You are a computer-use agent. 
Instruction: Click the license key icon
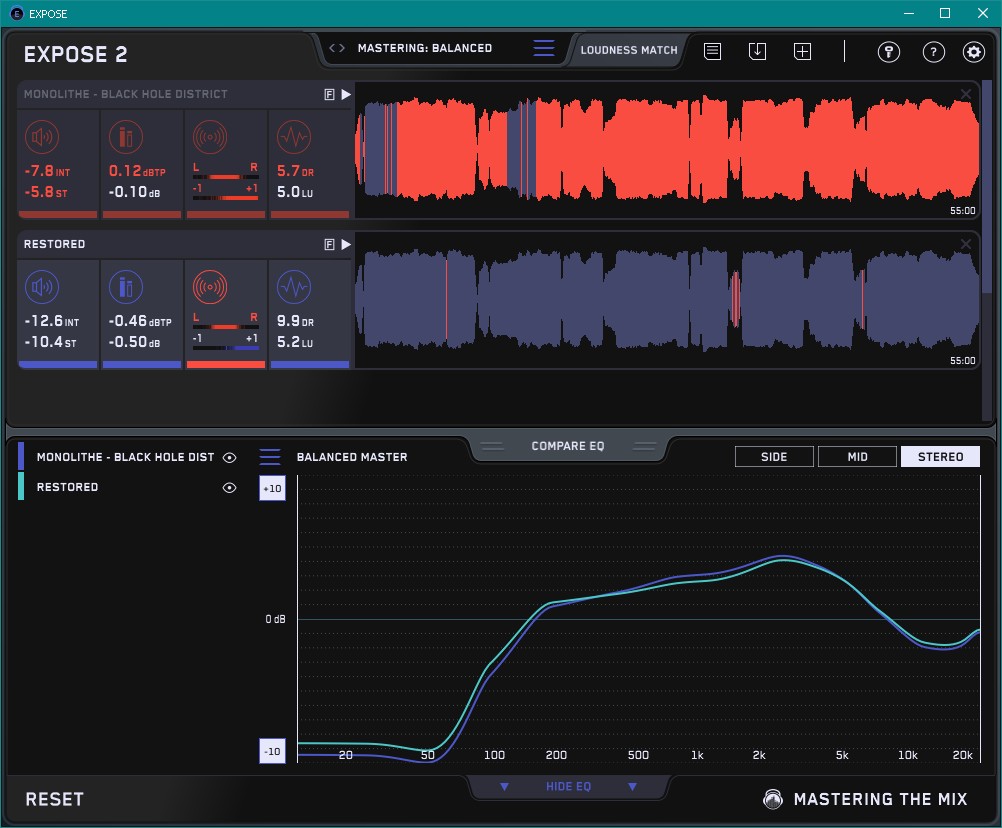(889, 52)
